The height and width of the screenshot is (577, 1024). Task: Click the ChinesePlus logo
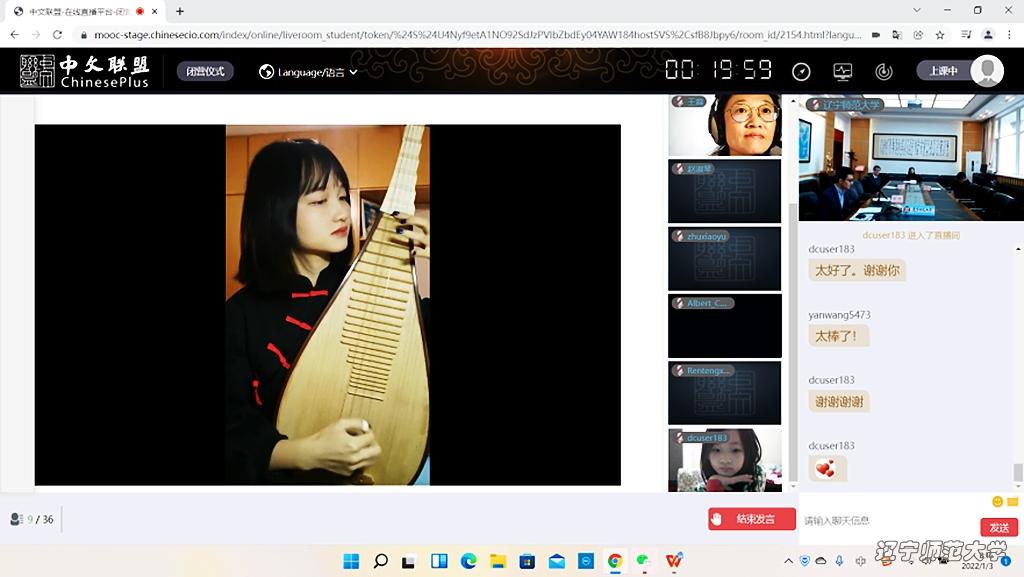click(x=84, y=71)
